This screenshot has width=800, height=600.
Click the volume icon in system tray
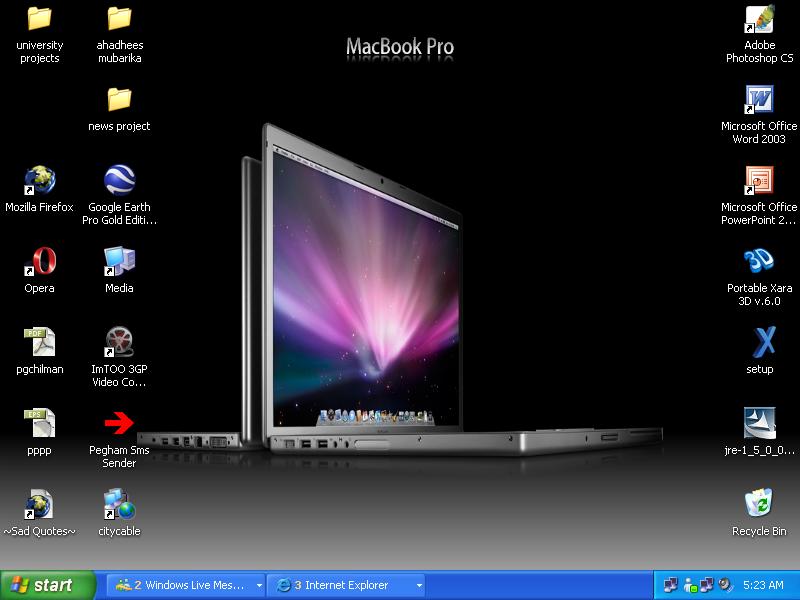pyautogui.click(x=724, y=585)
